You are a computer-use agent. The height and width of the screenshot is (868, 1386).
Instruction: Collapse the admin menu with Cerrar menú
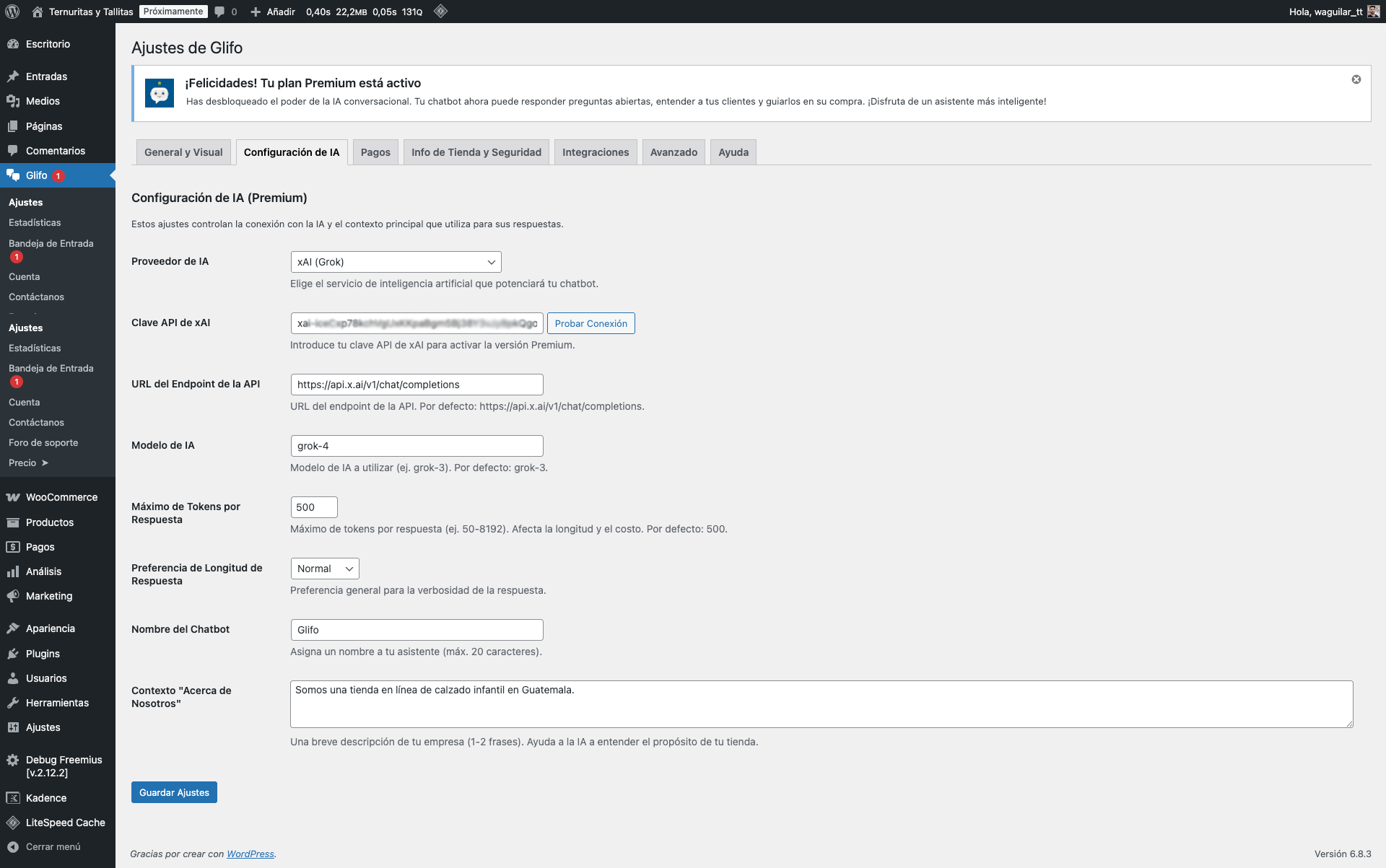point(53,847)
